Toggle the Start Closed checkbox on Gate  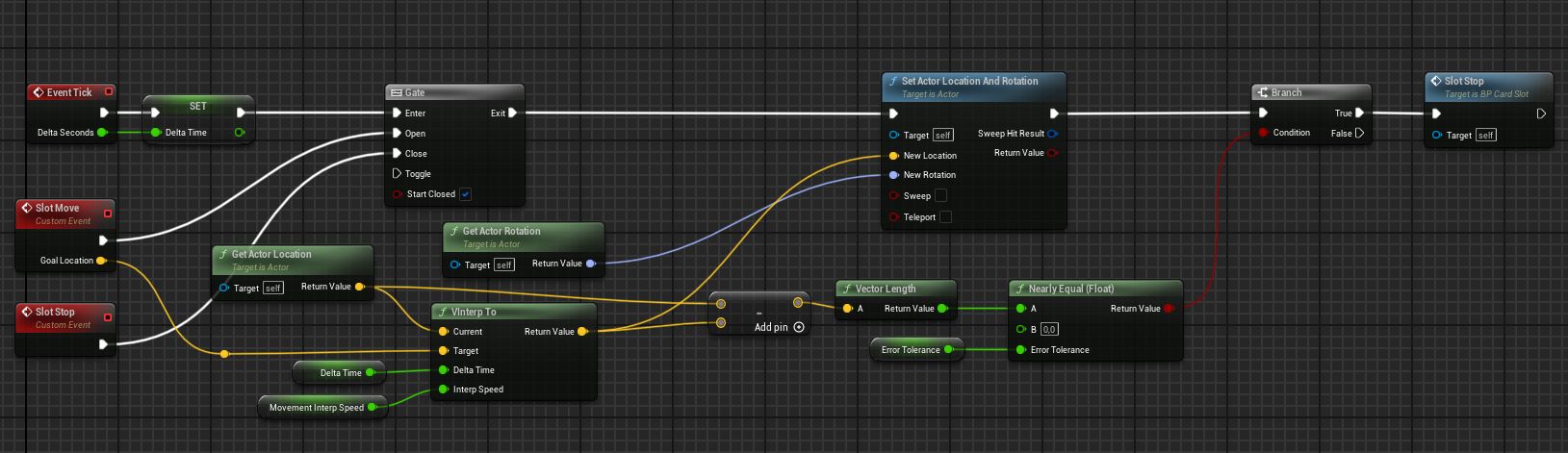[x=465, y=194]
